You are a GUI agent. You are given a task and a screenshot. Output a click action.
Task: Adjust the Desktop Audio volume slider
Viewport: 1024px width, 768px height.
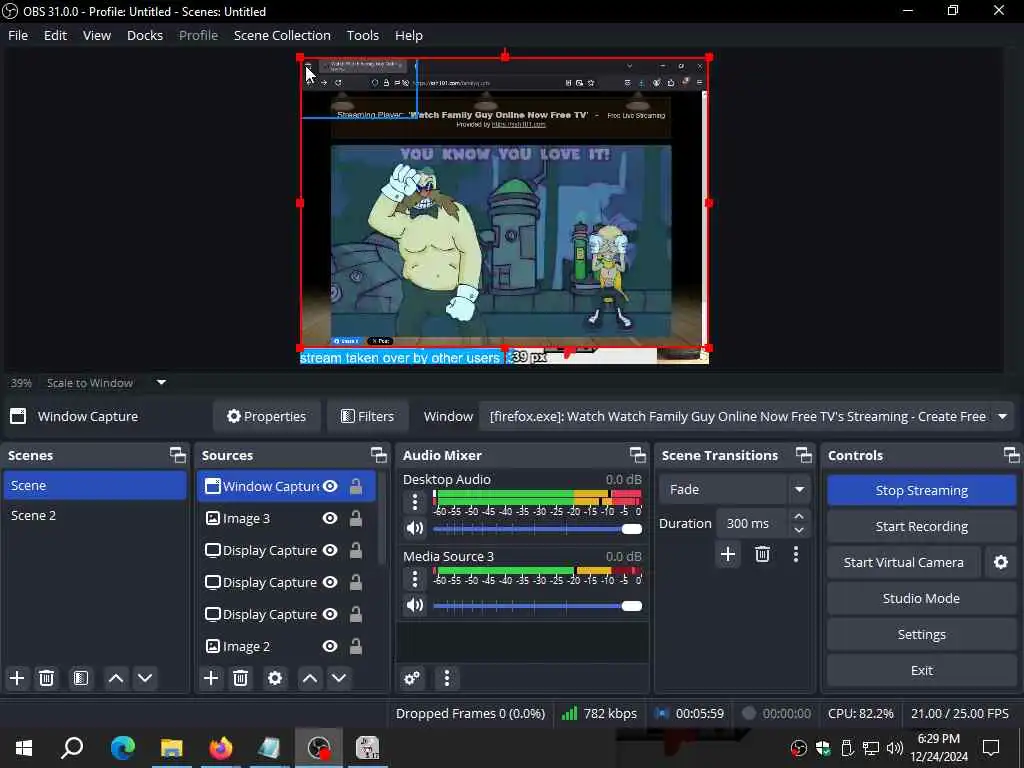(x=537, y=528)
